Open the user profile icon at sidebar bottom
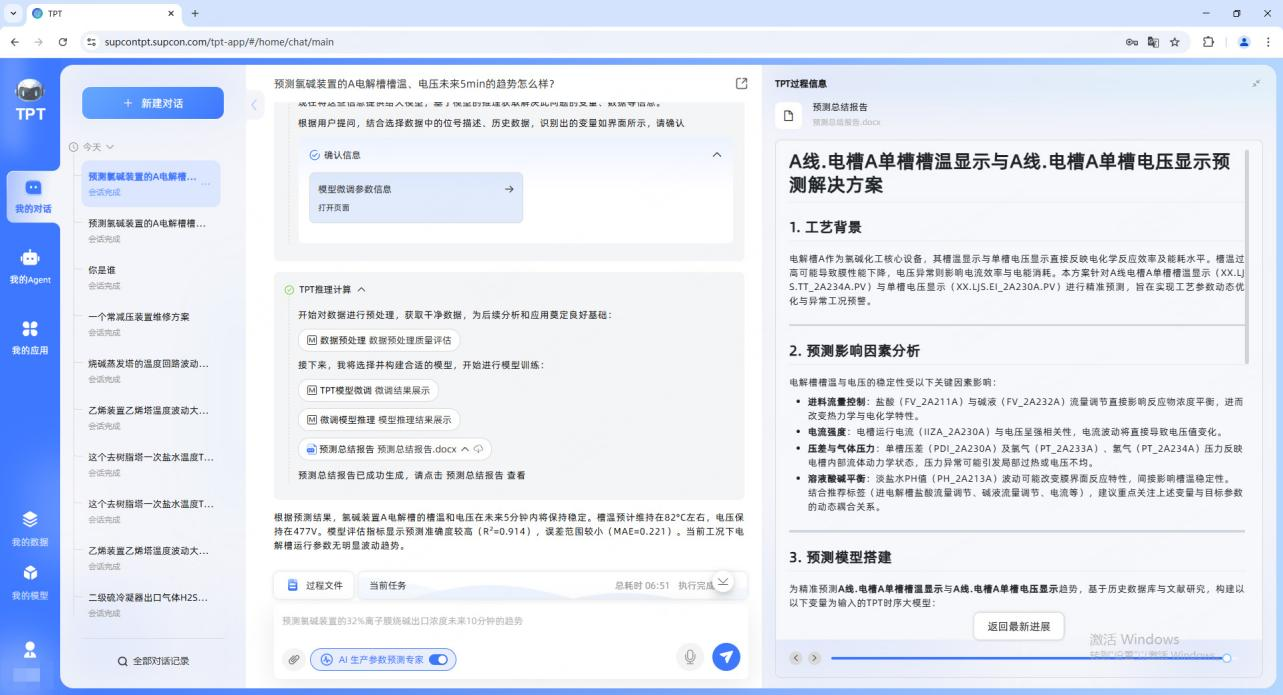The width and height of the screenshot is (1283, 695). coord(30,649)
